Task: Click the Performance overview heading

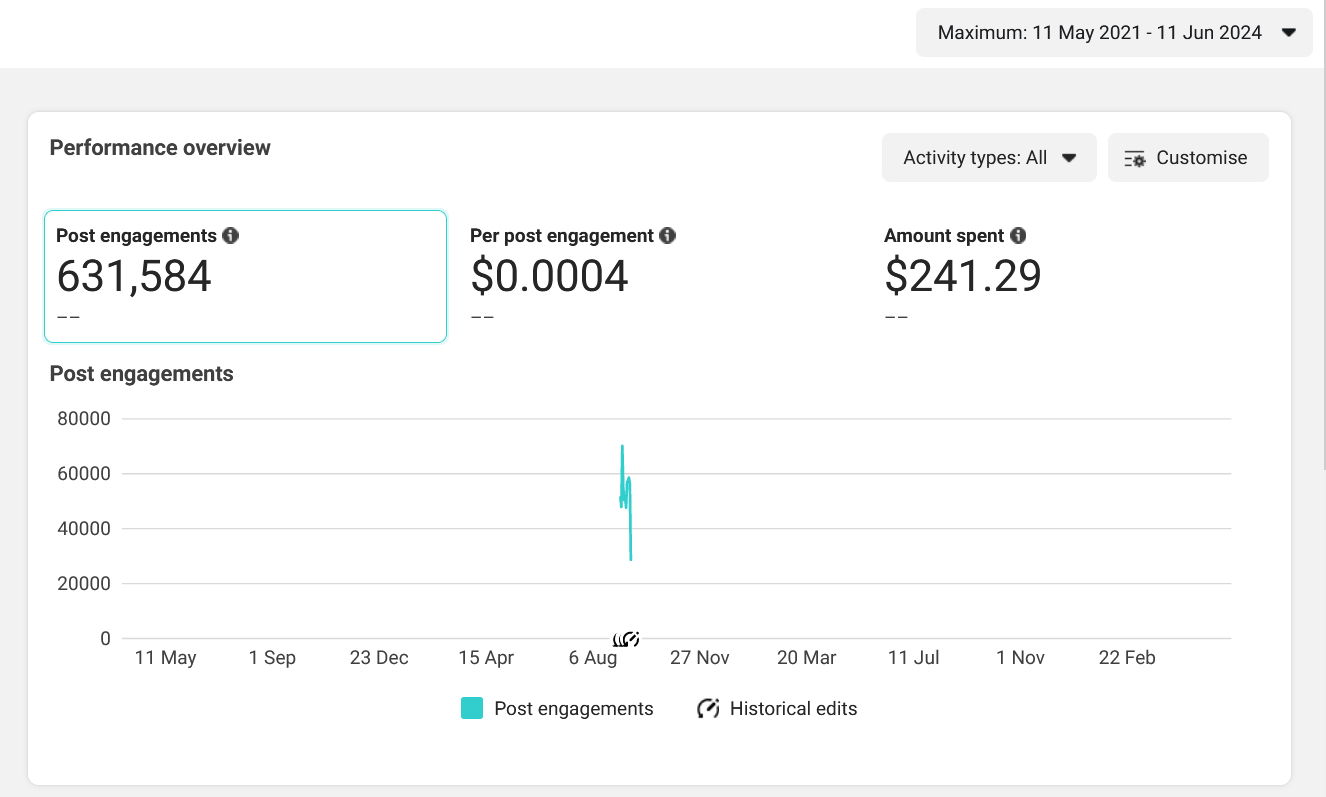Action: (x=160, y=148)
